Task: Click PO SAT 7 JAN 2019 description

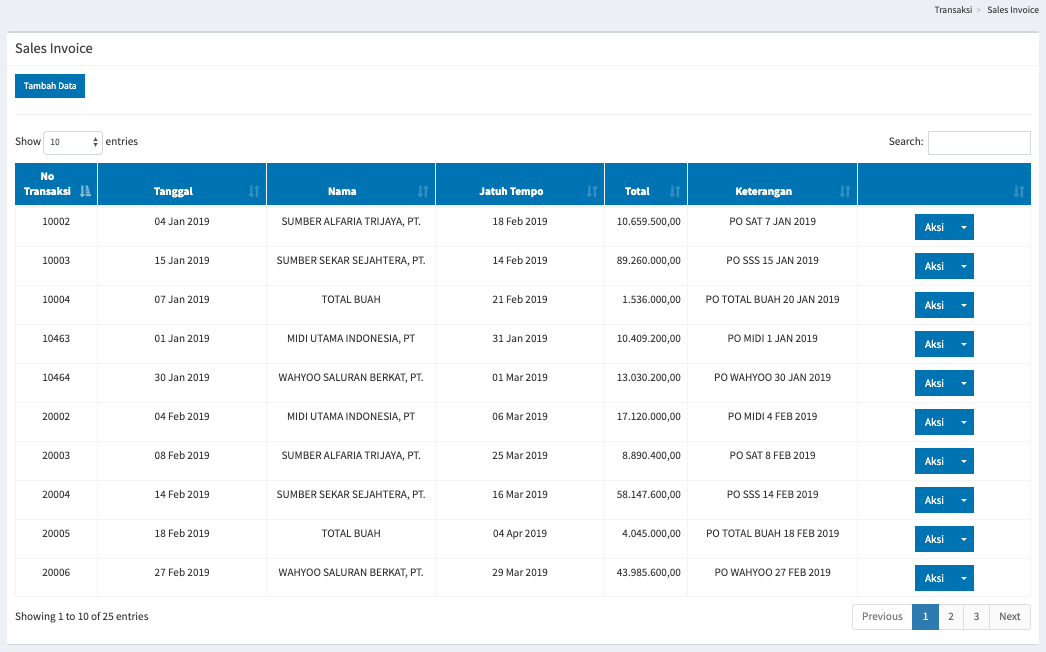Action: point(772,222)
